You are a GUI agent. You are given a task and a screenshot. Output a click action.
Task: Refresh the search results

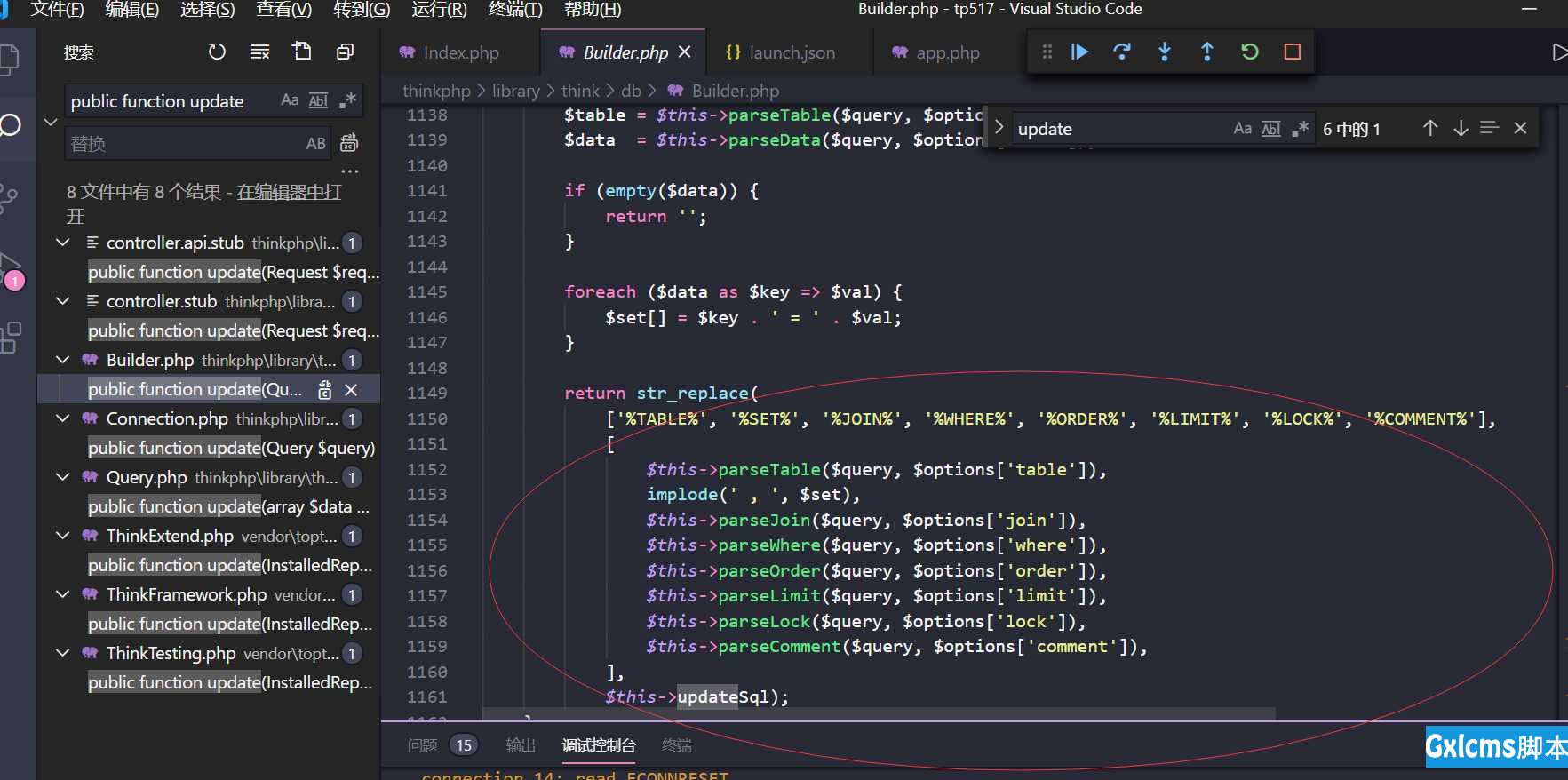click(217, 52)
